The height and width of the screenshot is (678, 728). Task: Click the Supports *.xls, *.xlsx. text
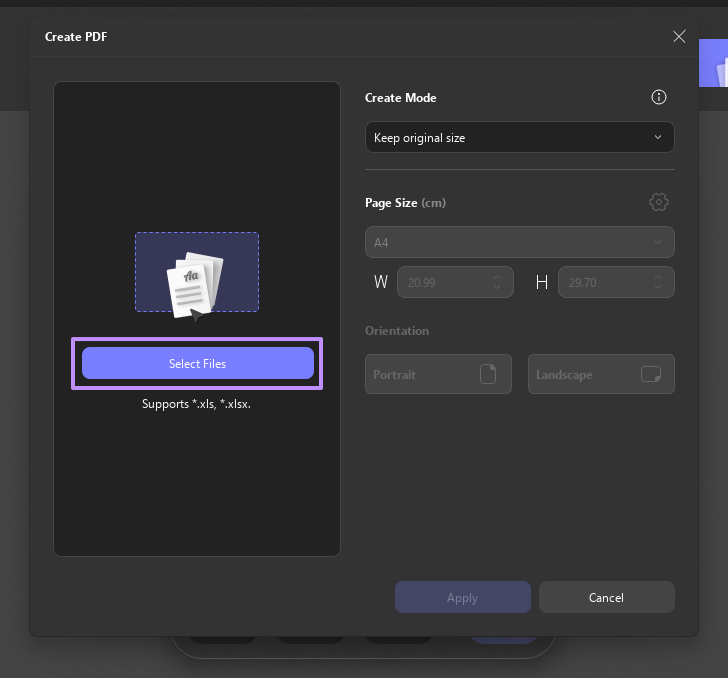point(196,404)
